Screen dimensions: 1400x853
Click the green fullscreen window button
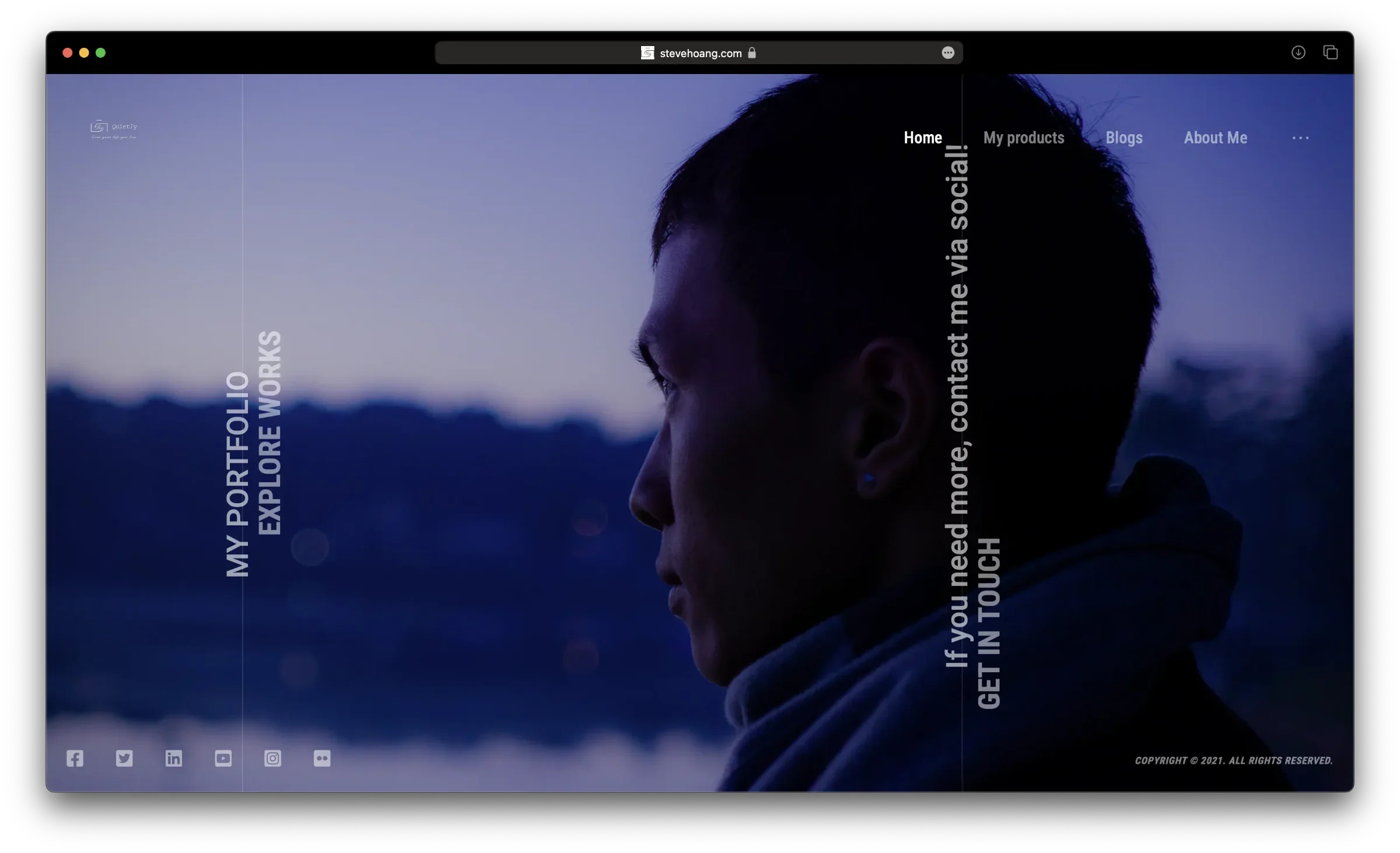coord(100,53)
